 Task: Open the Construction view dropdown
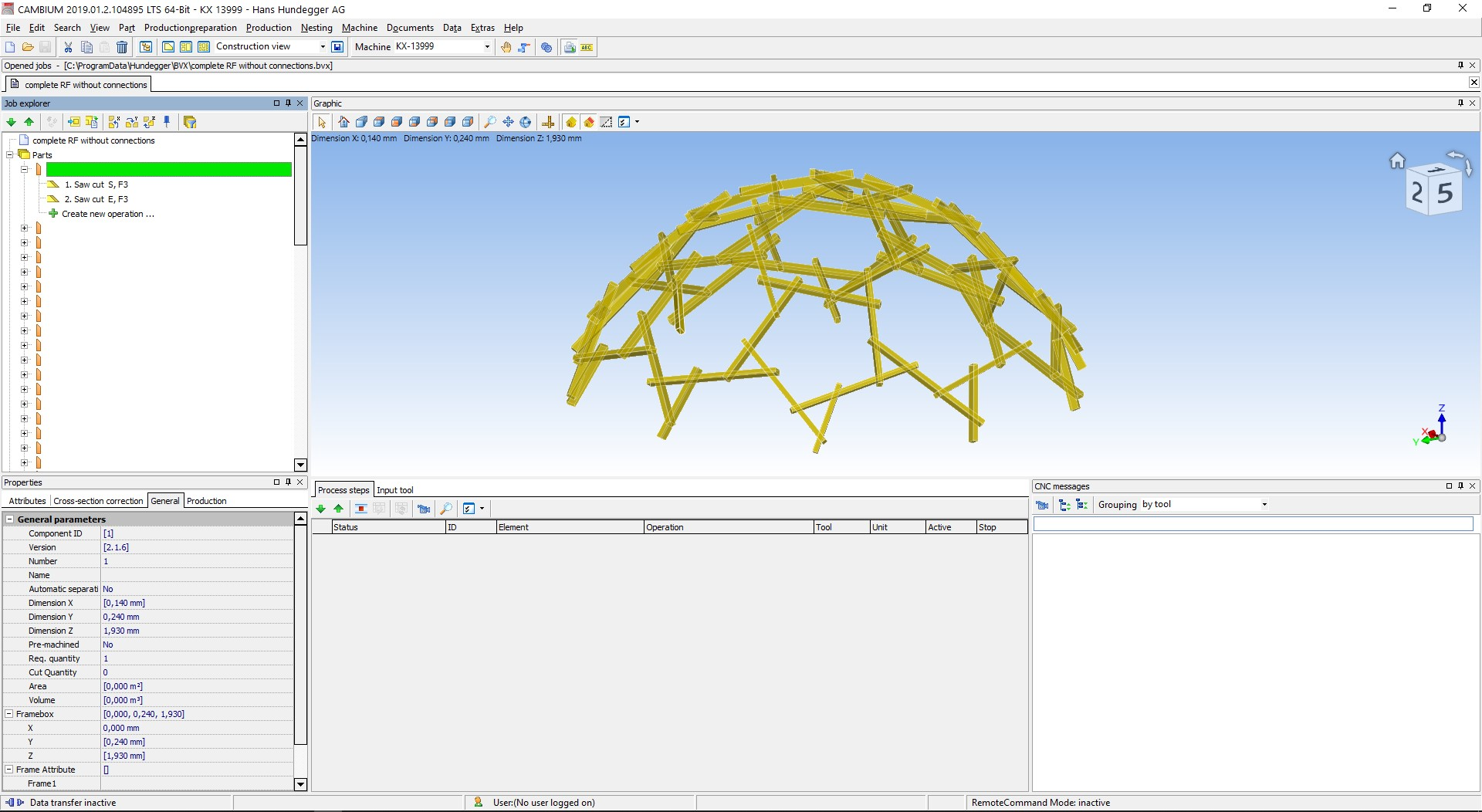coord(323,47)
